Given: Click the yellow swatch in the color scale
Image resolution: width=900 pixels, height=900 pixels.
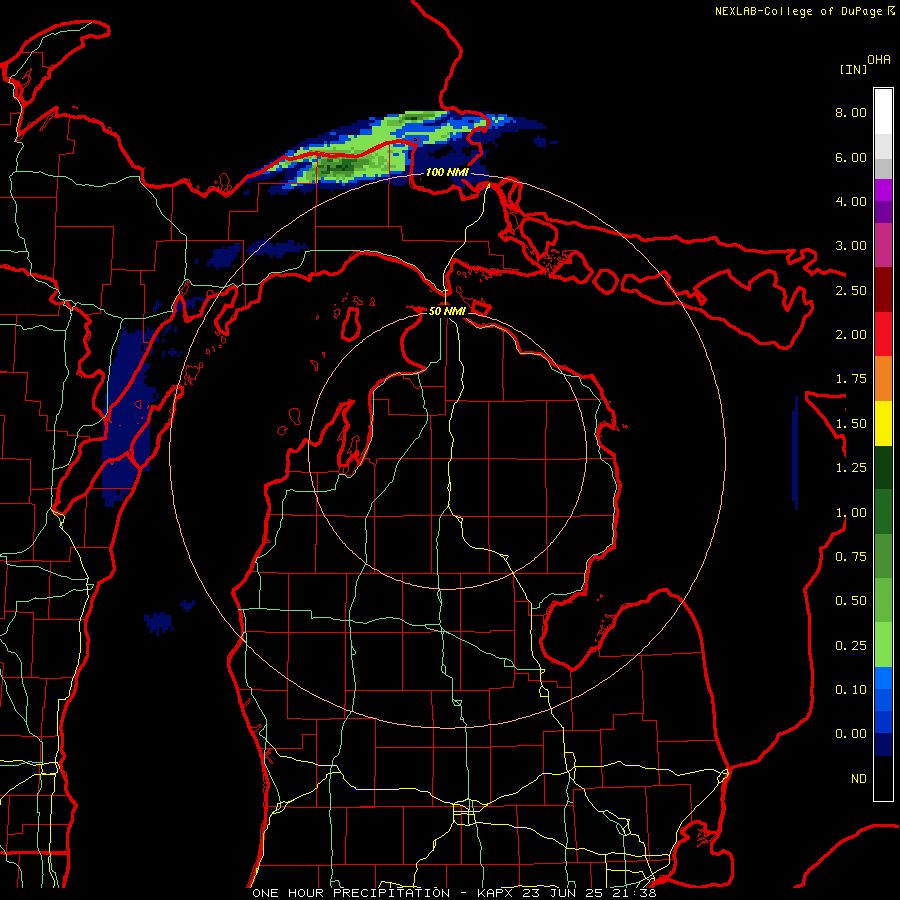Looking at the screenshot, I should [x=883, y=424].
